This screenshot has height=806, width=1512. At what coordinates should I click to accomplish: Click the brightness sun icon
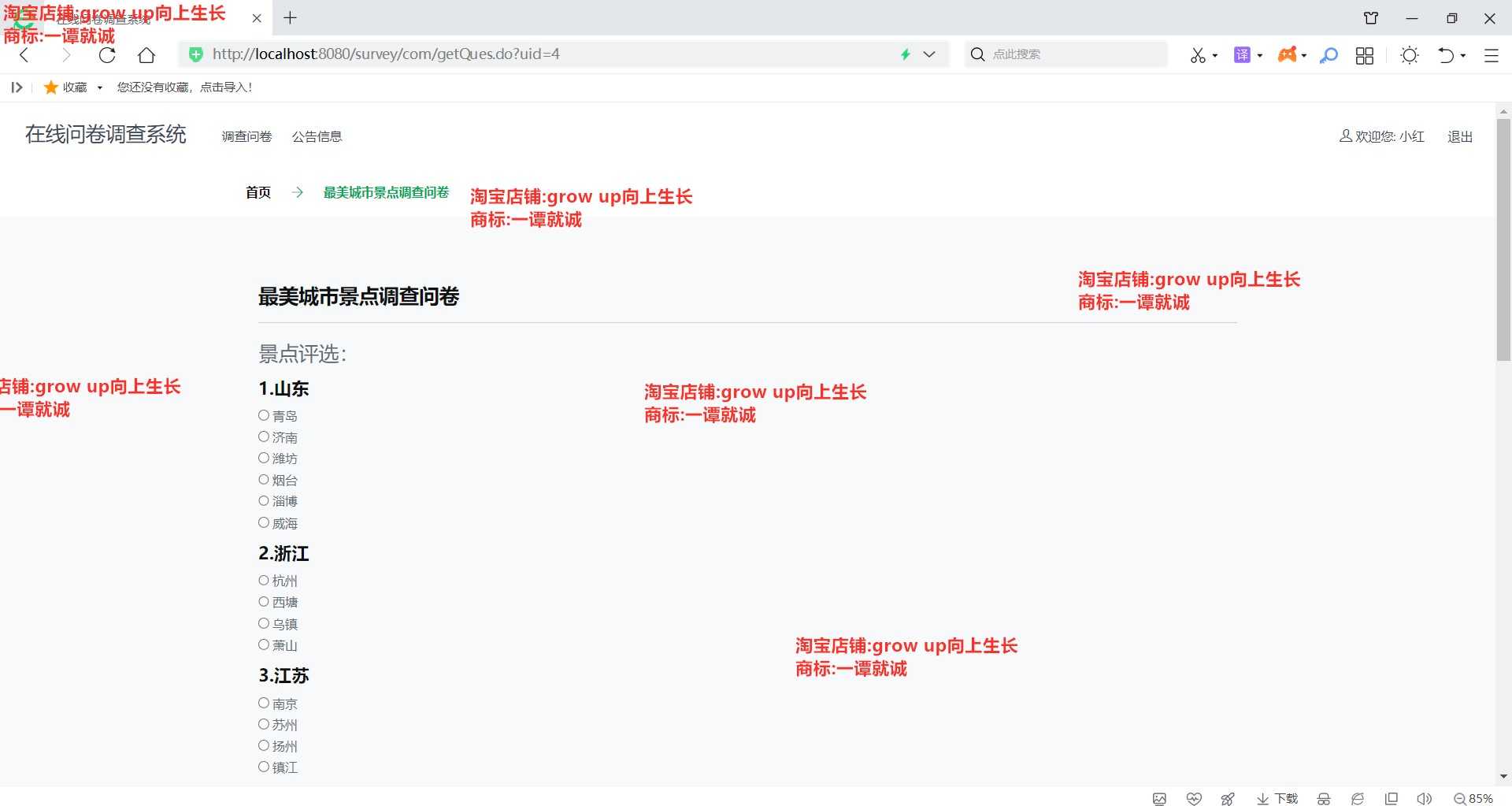[1410, 55]
